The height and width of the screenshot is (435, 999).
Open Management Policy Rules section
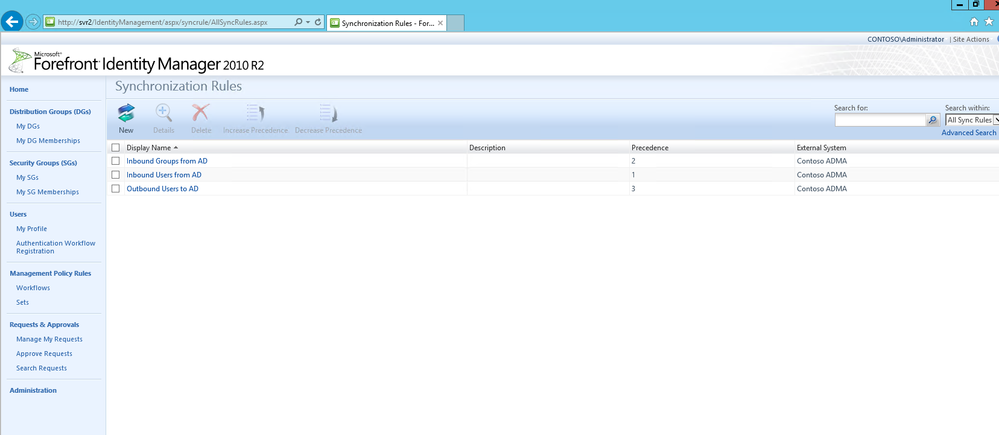pyautogui.click(x=50, y=274)
